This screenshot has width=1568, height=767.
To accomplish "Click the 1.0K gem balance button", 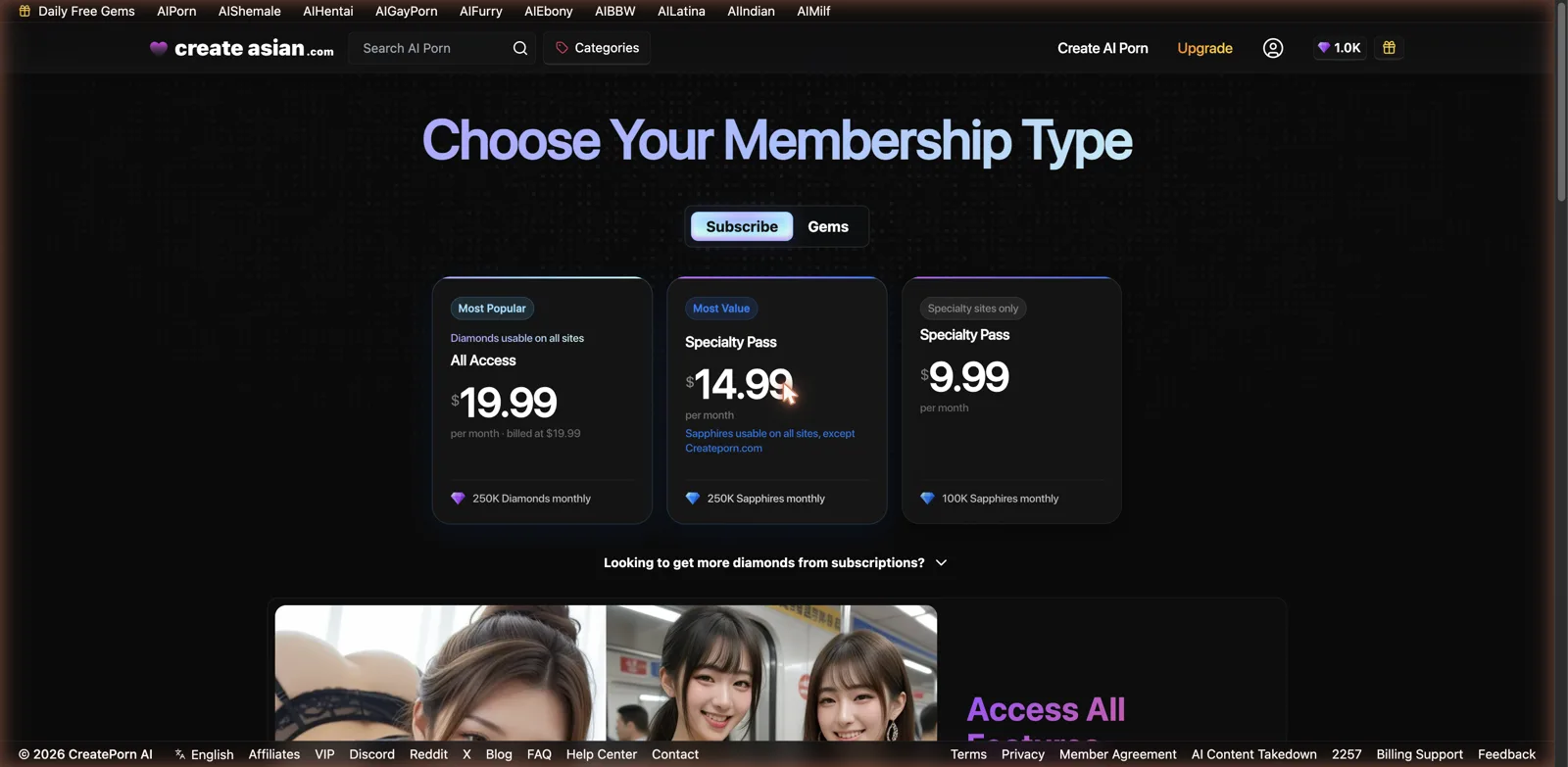I will 1340,48.
